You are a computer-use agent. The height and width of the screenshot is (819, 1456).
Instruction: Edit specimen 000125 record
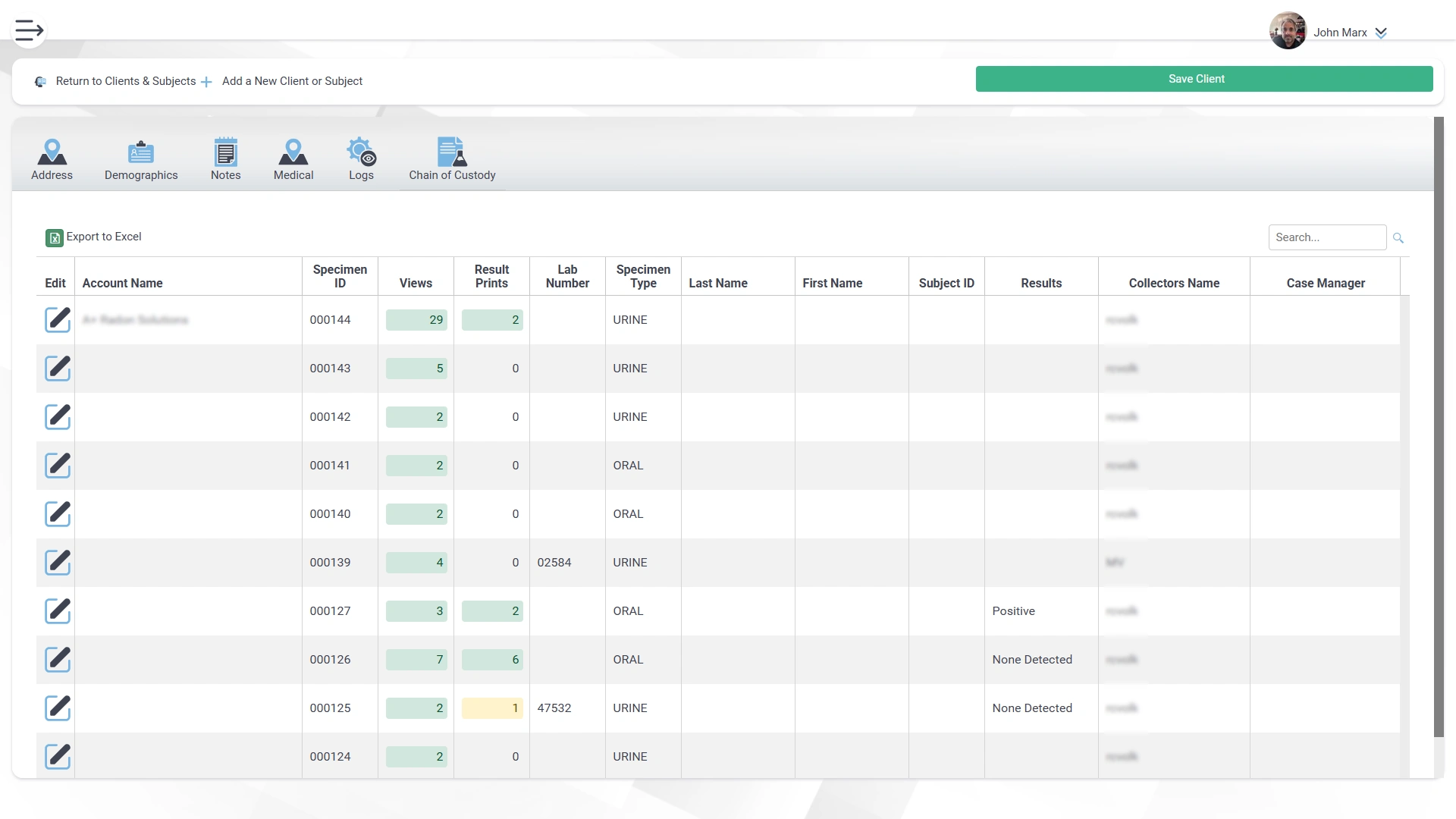[58, 708]
